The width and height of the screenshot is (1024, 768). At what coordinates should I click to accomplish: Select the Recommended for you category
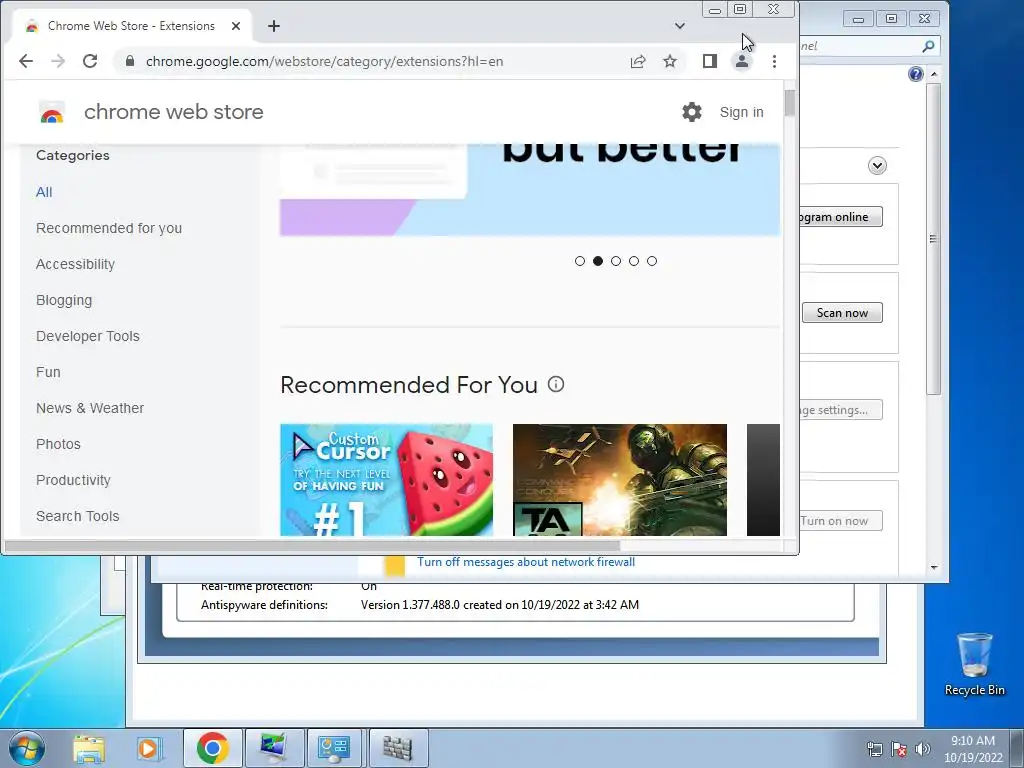click(x=109, y=228)
